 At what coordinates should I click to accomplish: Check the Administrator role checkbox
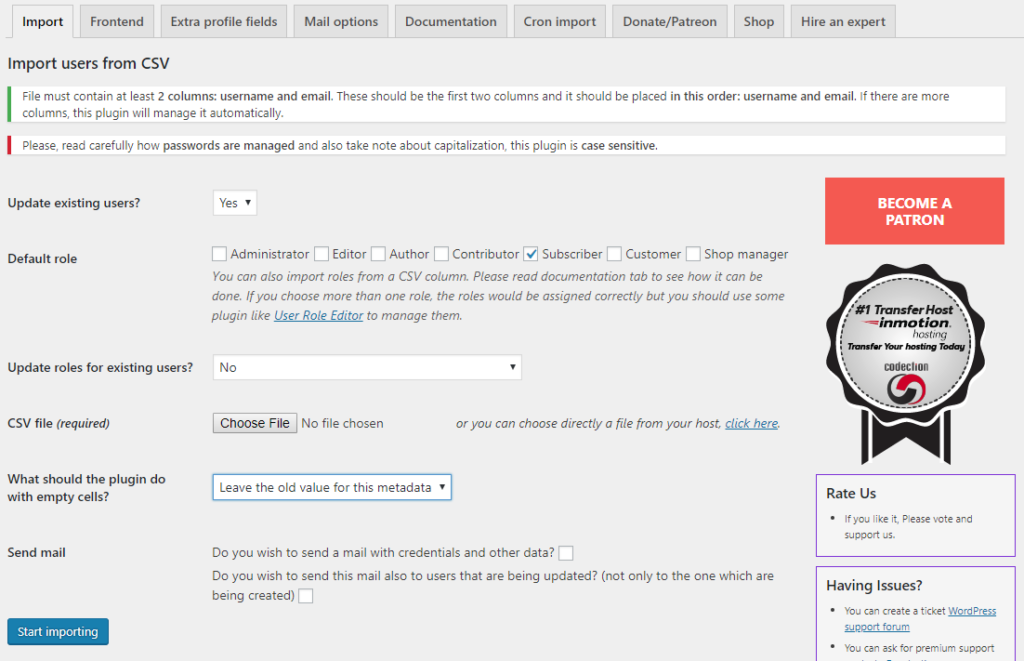(219, 253)
